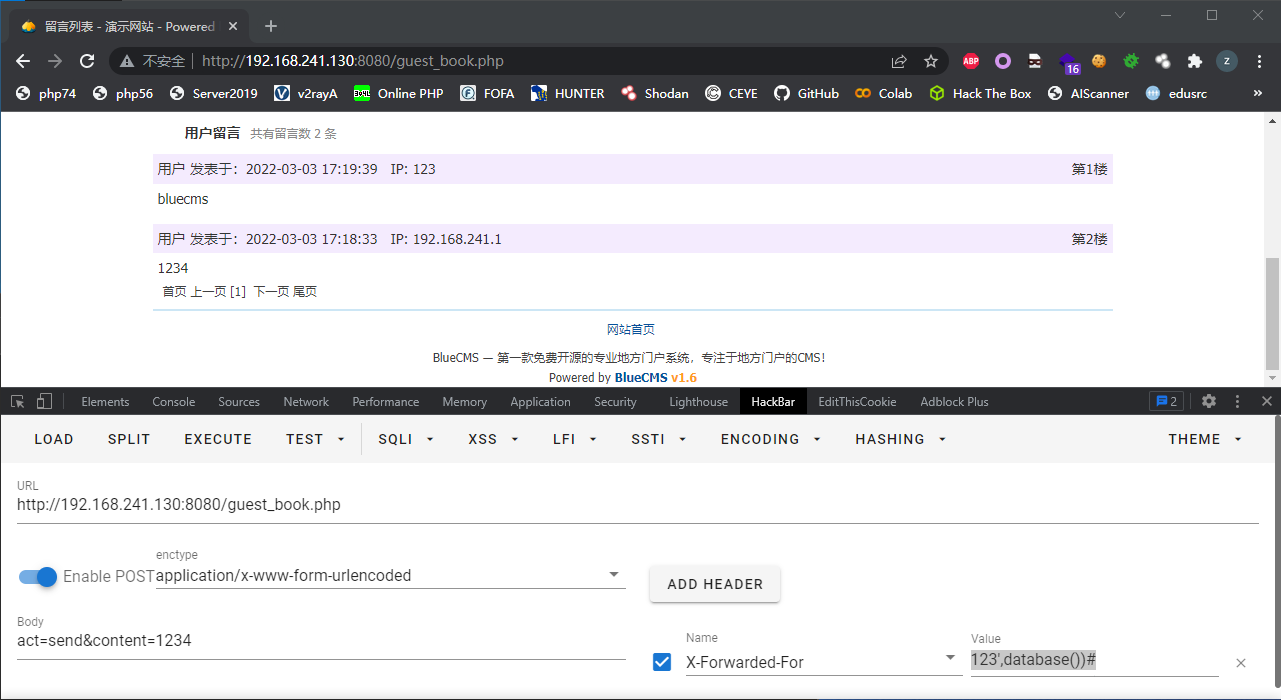Screen dimensions: 1281x700
Task: Open the THEME dropdown menu
Action: (x=1205, y=439)
